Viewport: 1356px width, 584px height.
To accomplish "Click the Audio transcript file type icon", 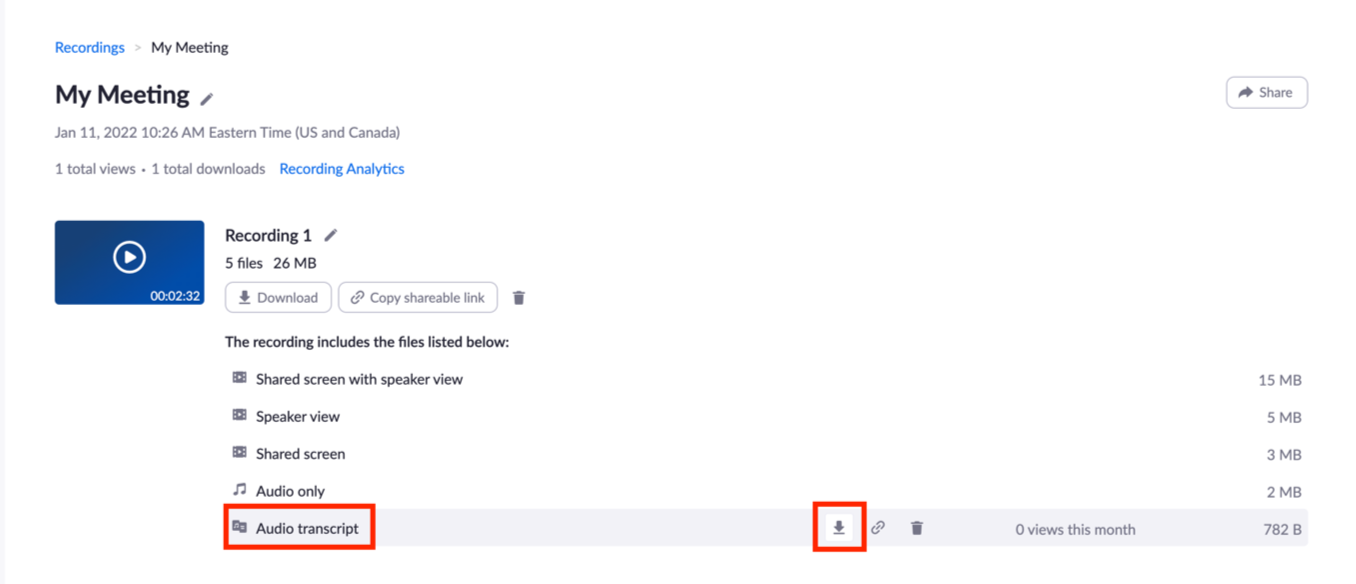I will tap(239, 527).
